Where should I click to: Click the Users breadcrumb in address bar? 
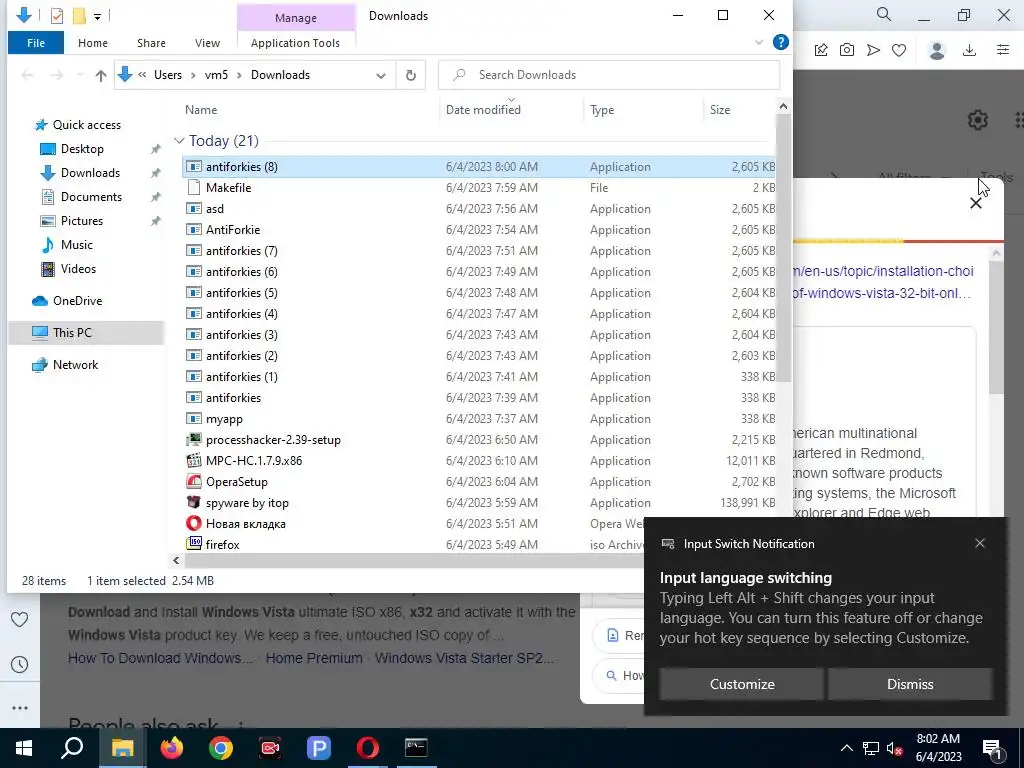pyautogui.click(x=168, y=75)
